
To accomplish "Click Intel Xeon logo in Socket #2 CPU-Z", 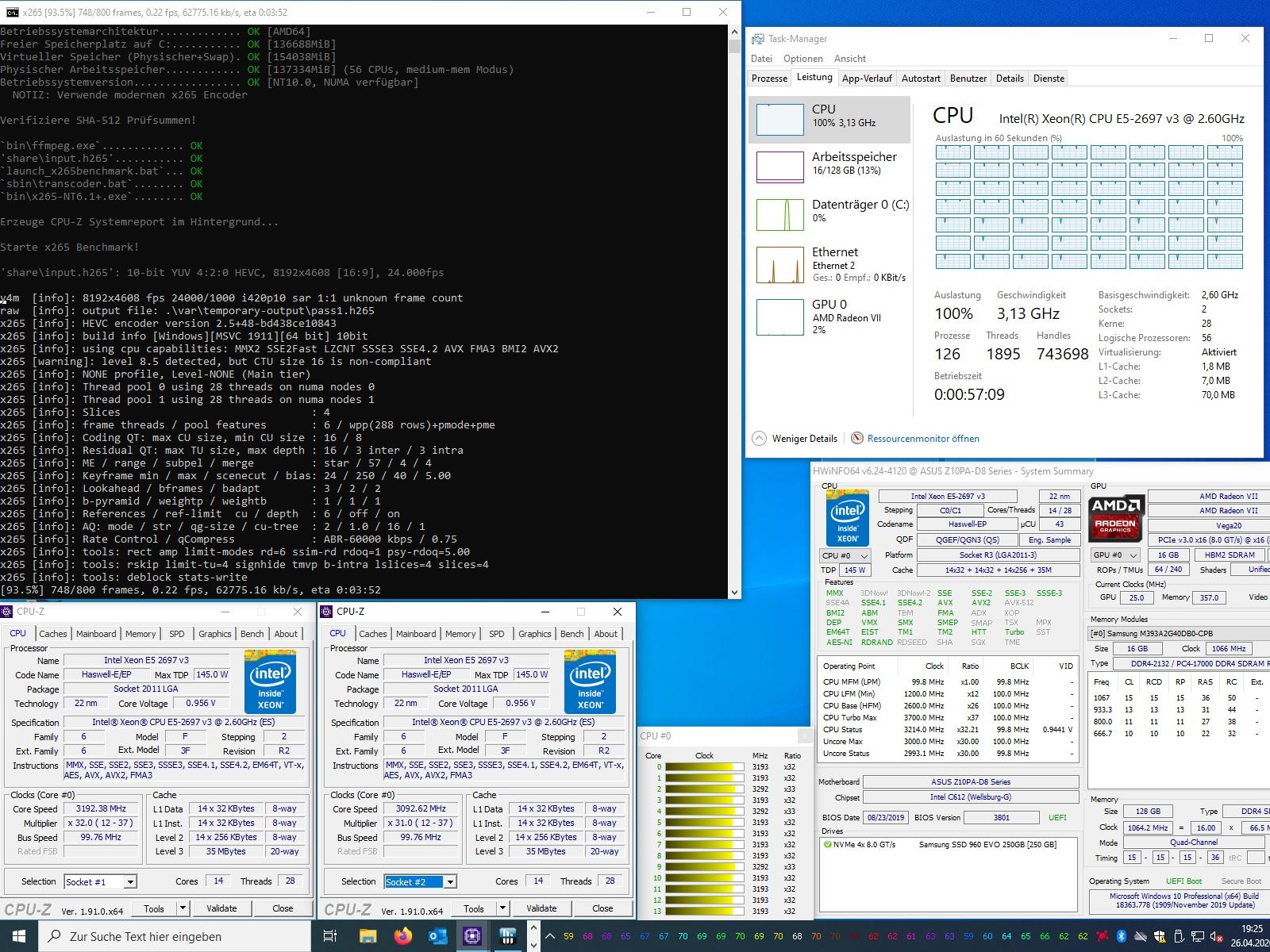I will pyautogui.click(x=590, y=681).
